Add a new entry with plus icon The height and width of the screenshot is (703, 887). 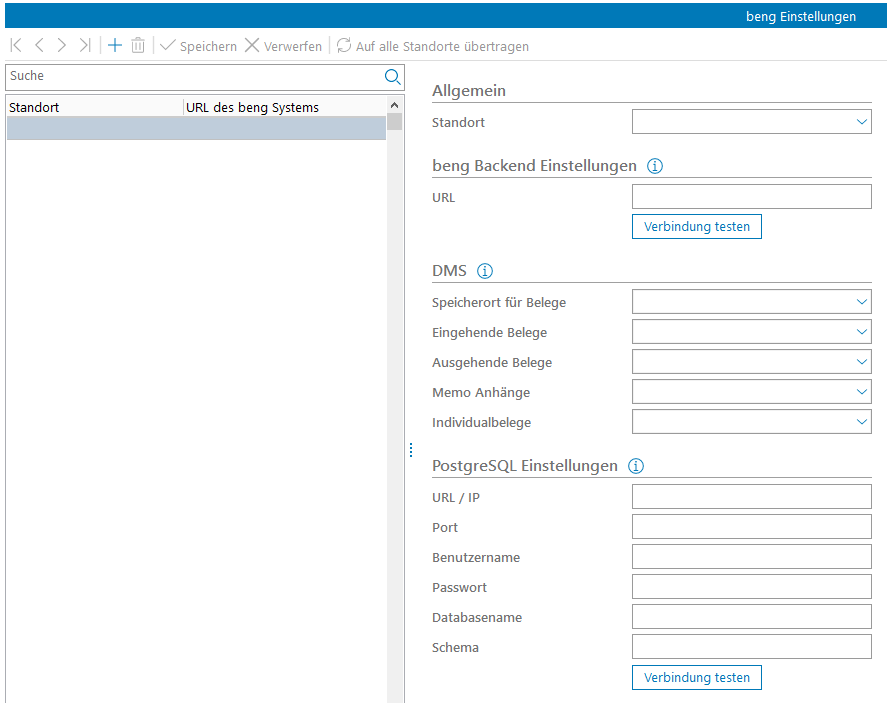tap(115, 46)
